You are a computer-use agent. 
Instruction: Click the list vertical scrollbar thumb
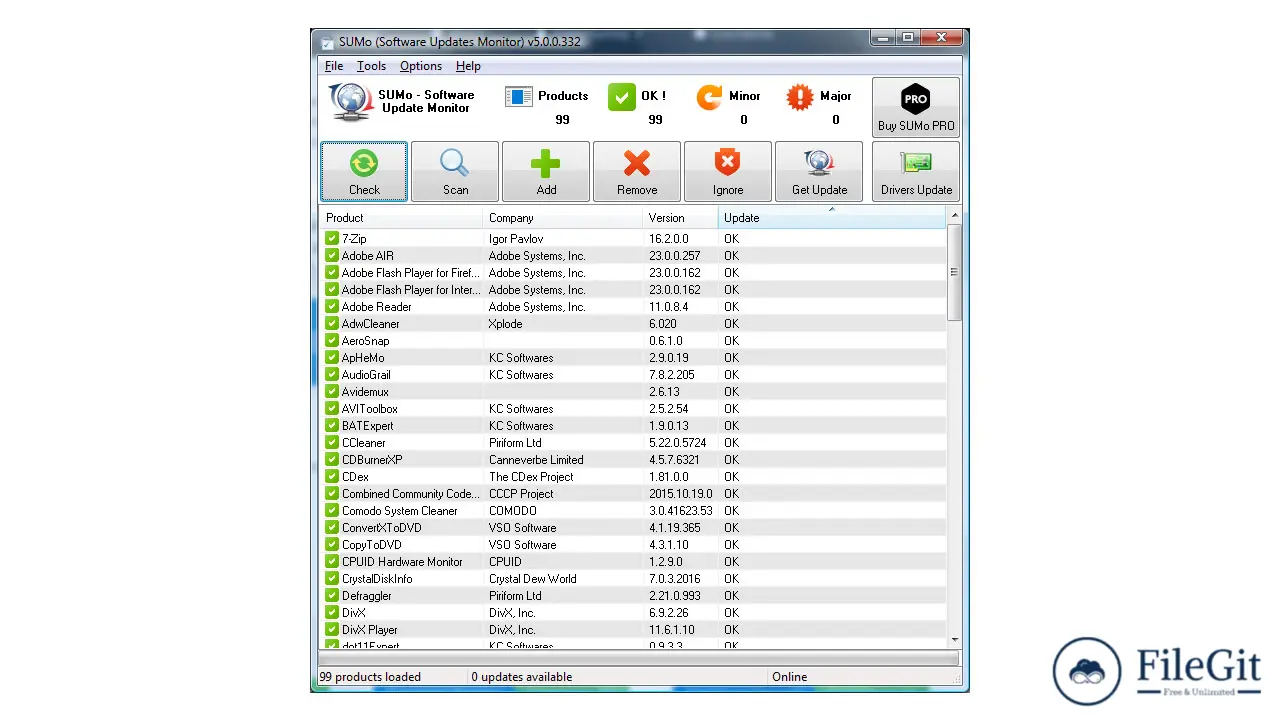[x=954, y=272]
